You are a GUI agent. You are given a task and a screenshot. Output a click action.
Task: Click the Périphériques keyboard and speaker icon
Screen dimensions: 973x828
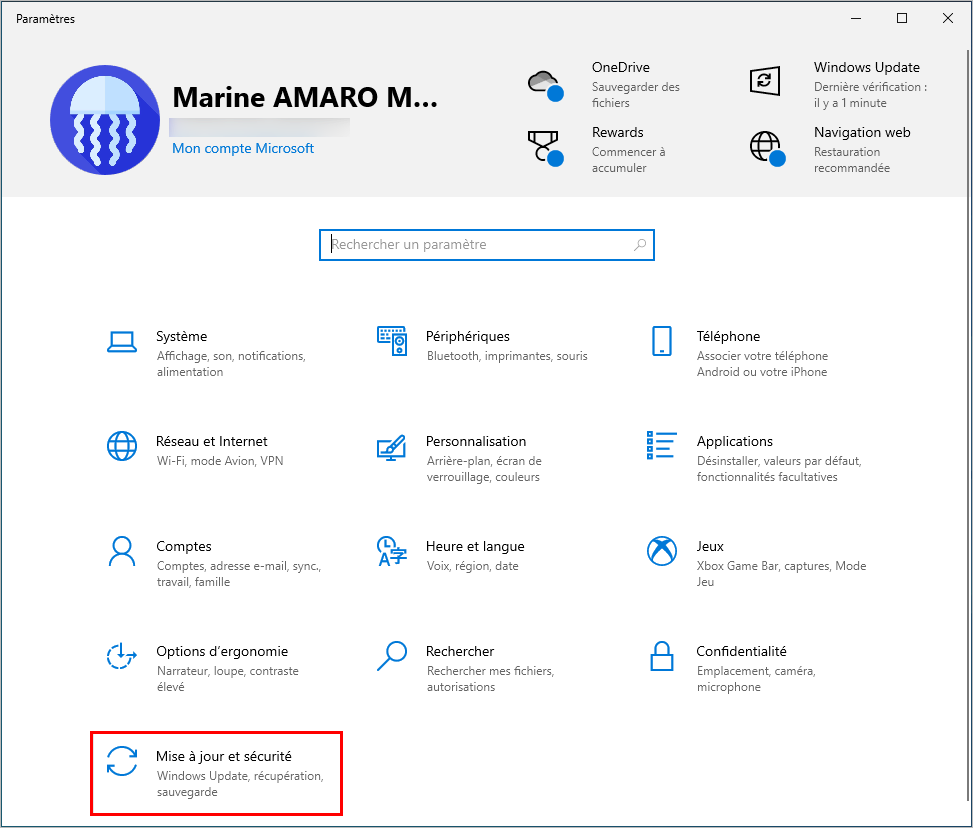(x=392, y=341)
